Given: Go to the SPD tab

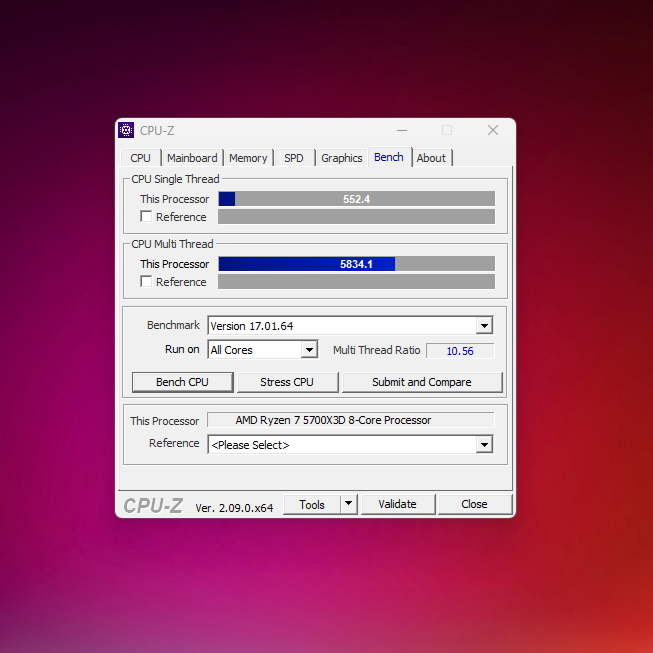Looking at the screenshot, I should (x=294, y=158).
